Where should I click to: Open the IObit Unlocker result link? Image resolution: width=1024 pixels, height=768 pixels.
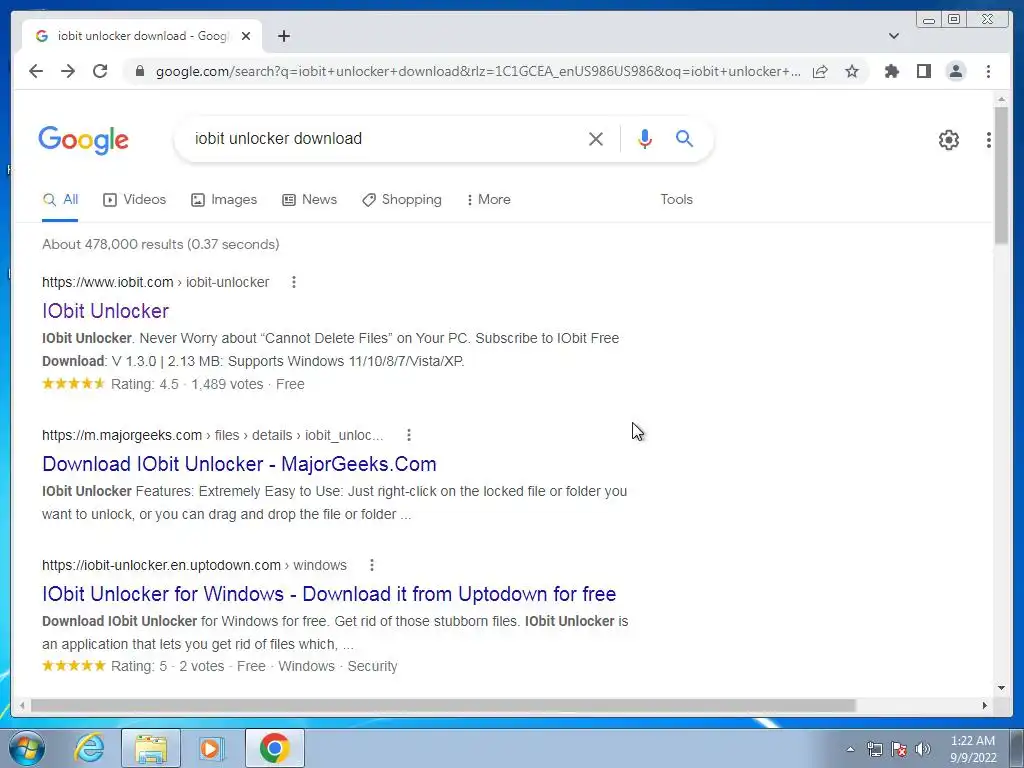[x=105, y=311]
